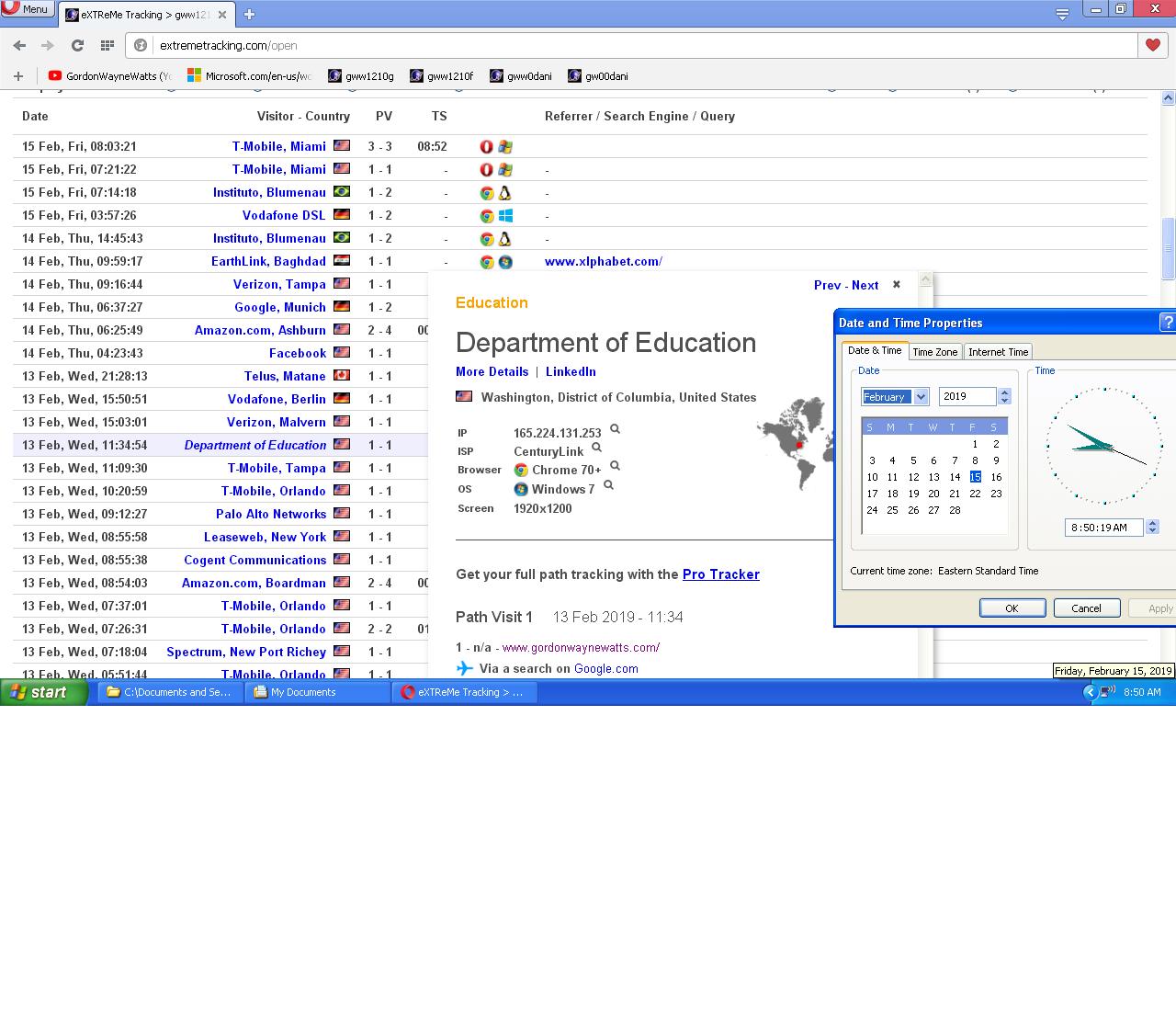Click the 8:50 AM system tray clock
1176x1011 pixels.
[x=1142, y=692]
